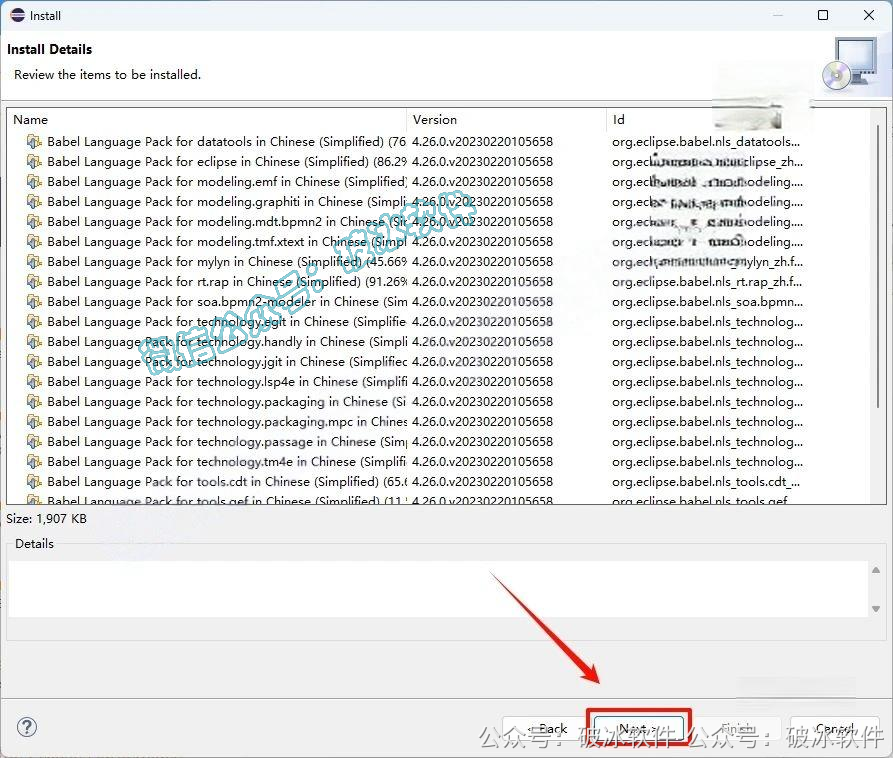Click the mylyn language pack icon
893x758 pixels.
click(x=34, y=261)
